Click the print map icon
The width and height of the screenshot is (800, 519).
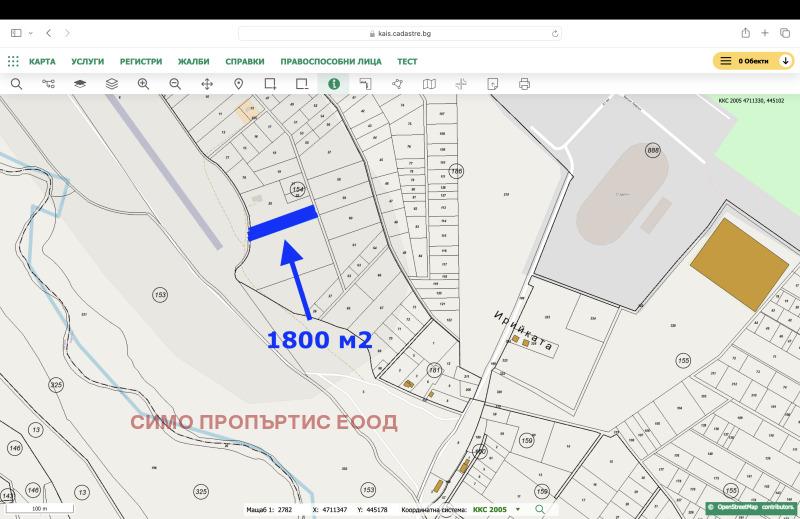[x=524, y=84]
